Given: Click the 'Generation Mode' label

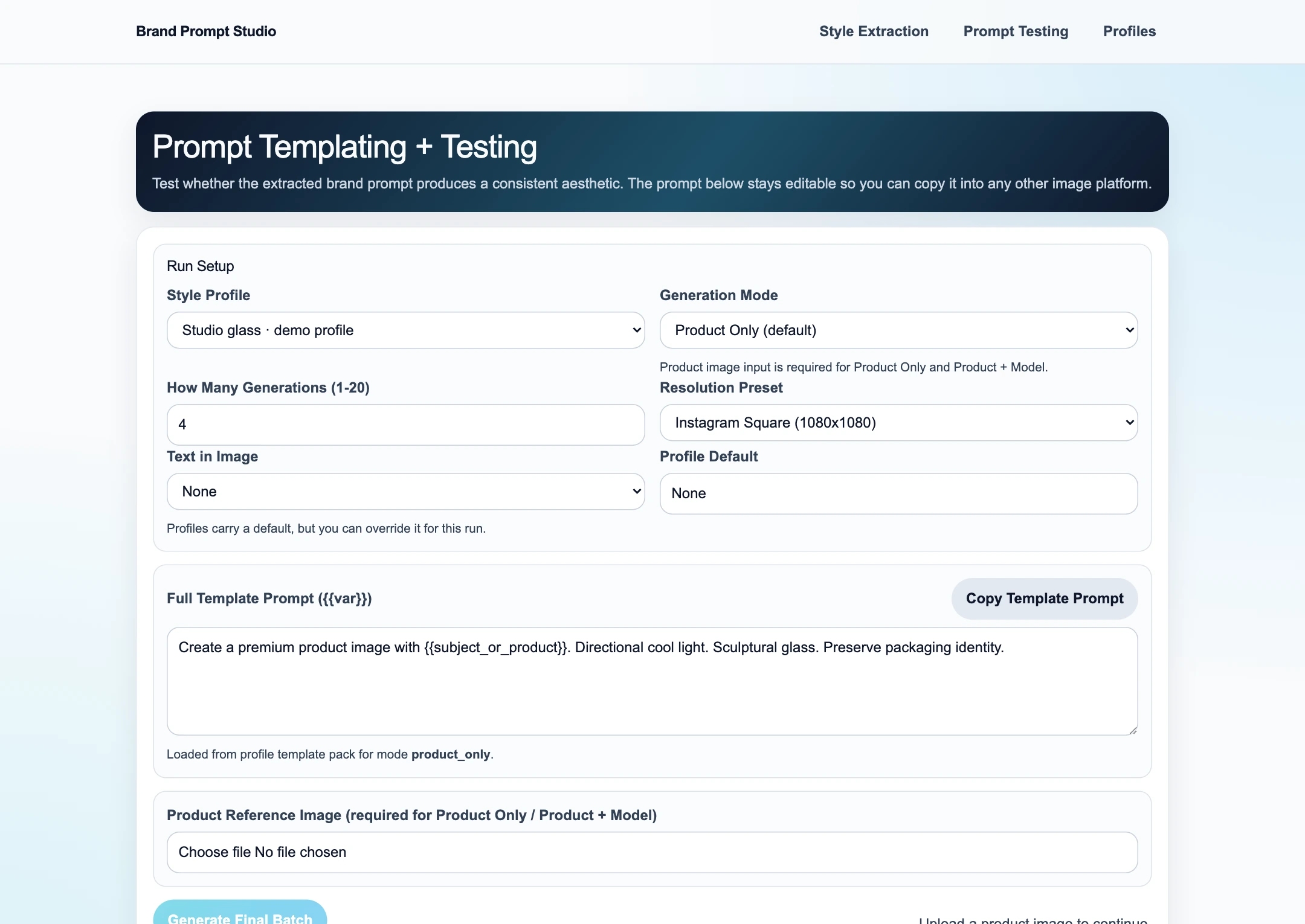Looking at the screenshot, I should coord(719,295).
